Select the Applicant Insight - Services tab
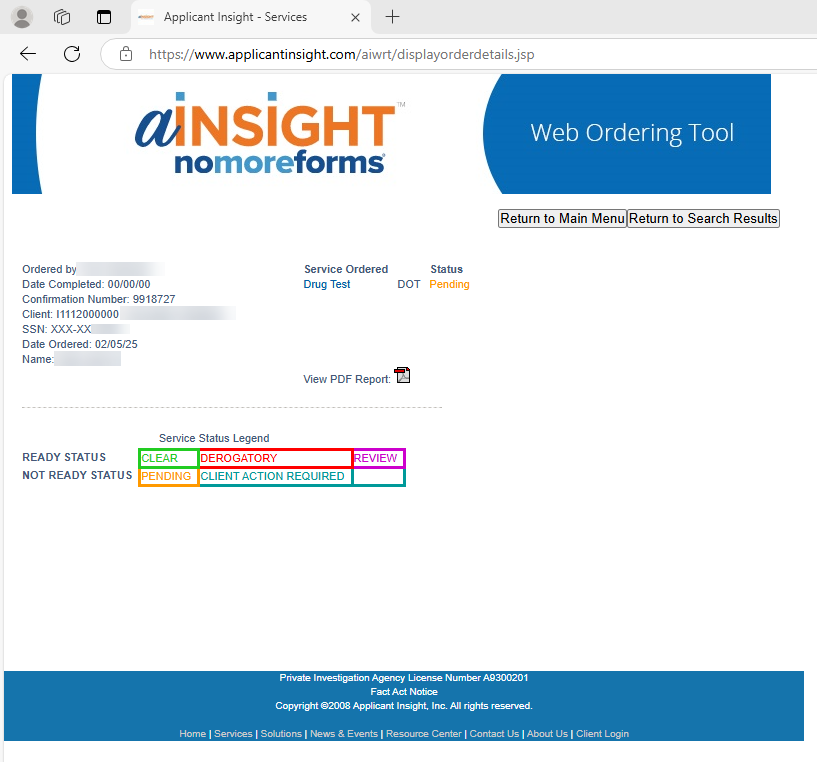The height and width of the screenshot is (762, 817). click(235, 17)
